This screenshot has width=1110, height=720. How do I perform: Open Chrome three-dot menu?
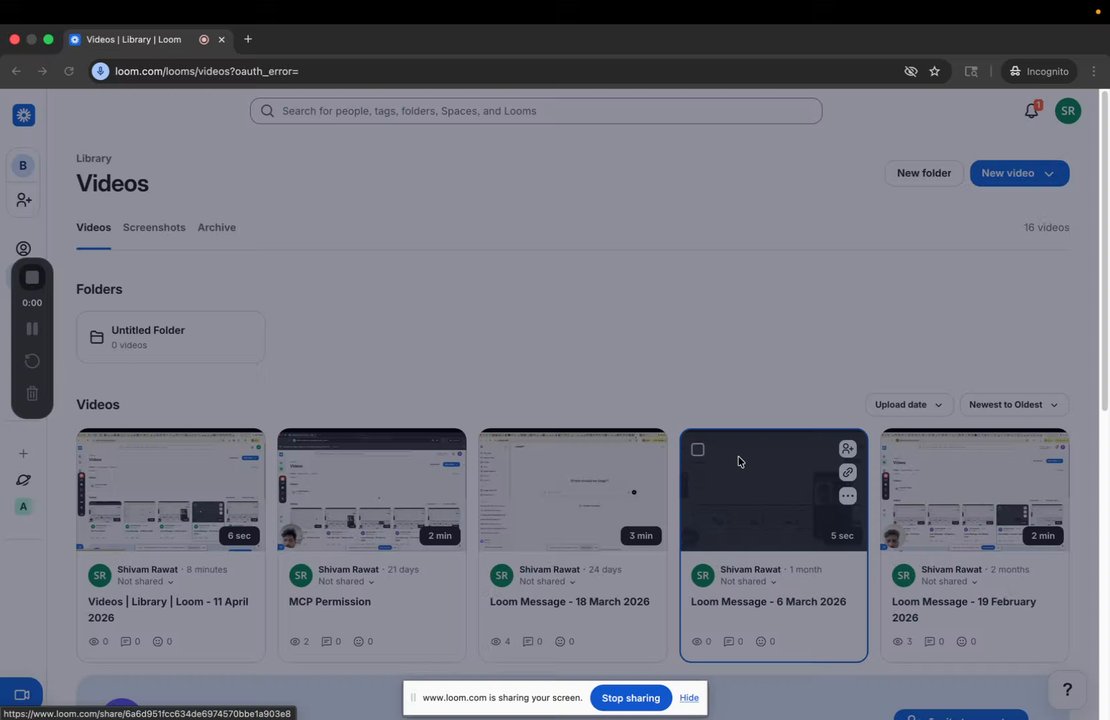point(1094,72)
